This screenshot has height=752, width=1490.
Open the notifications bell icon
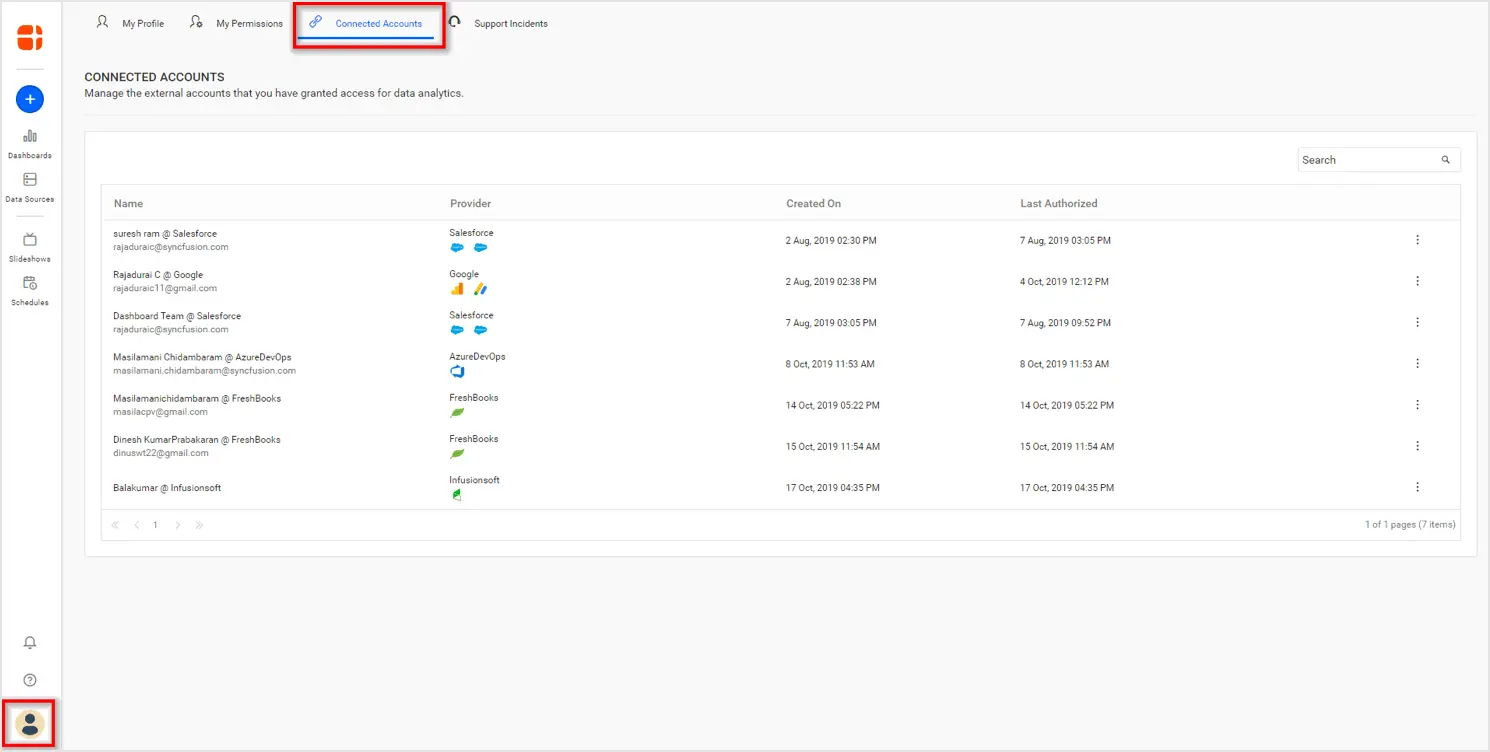(30, 643)
